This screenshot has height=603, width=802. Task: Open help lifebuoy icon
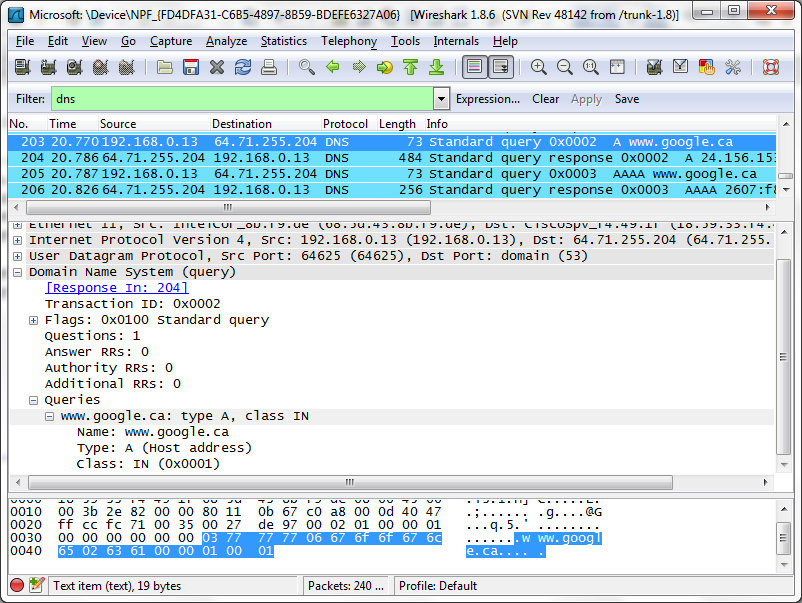(x=771, y=67)
